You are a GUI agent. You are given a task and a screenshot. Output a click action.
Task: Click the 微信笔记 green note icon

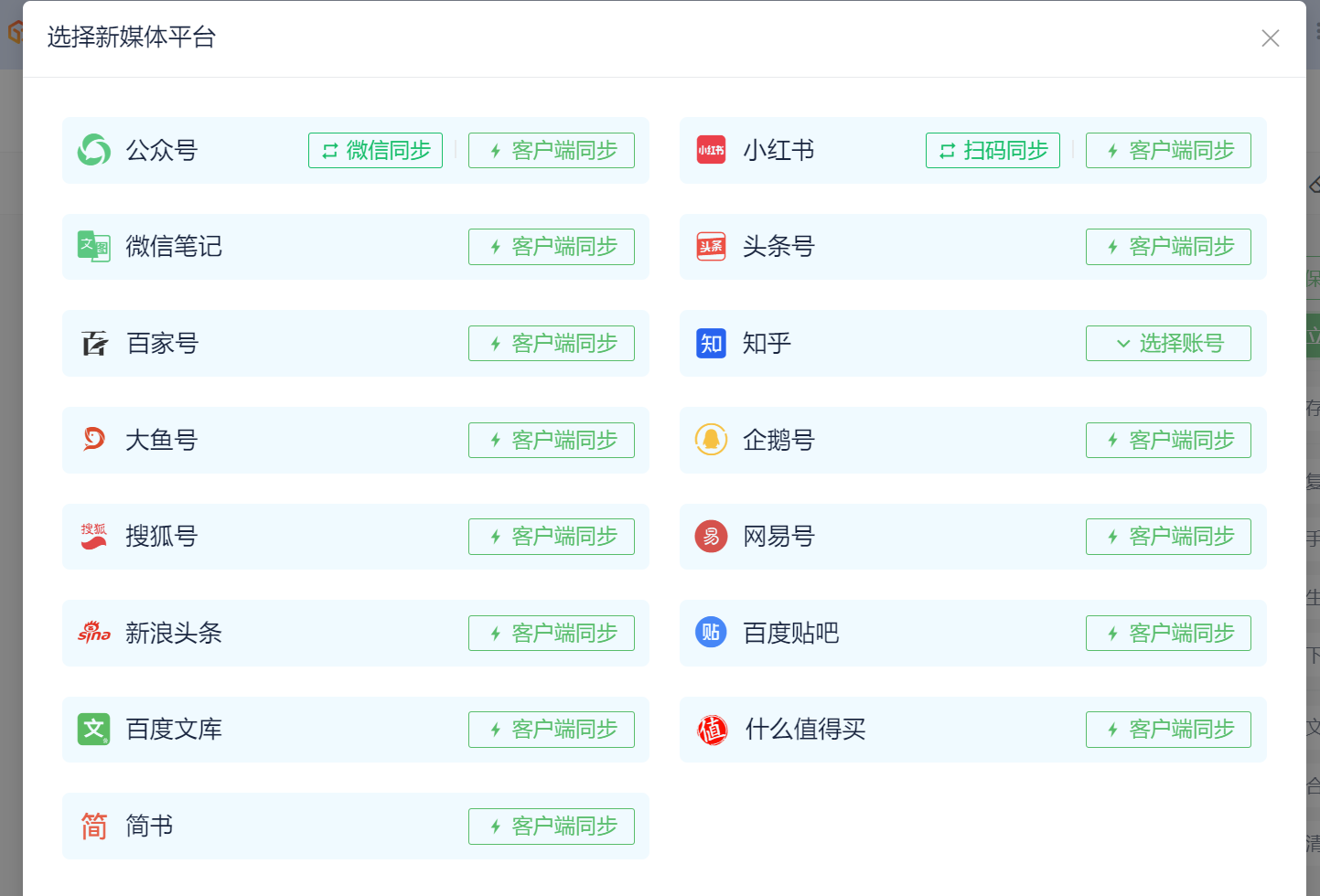tap(94, 247)
